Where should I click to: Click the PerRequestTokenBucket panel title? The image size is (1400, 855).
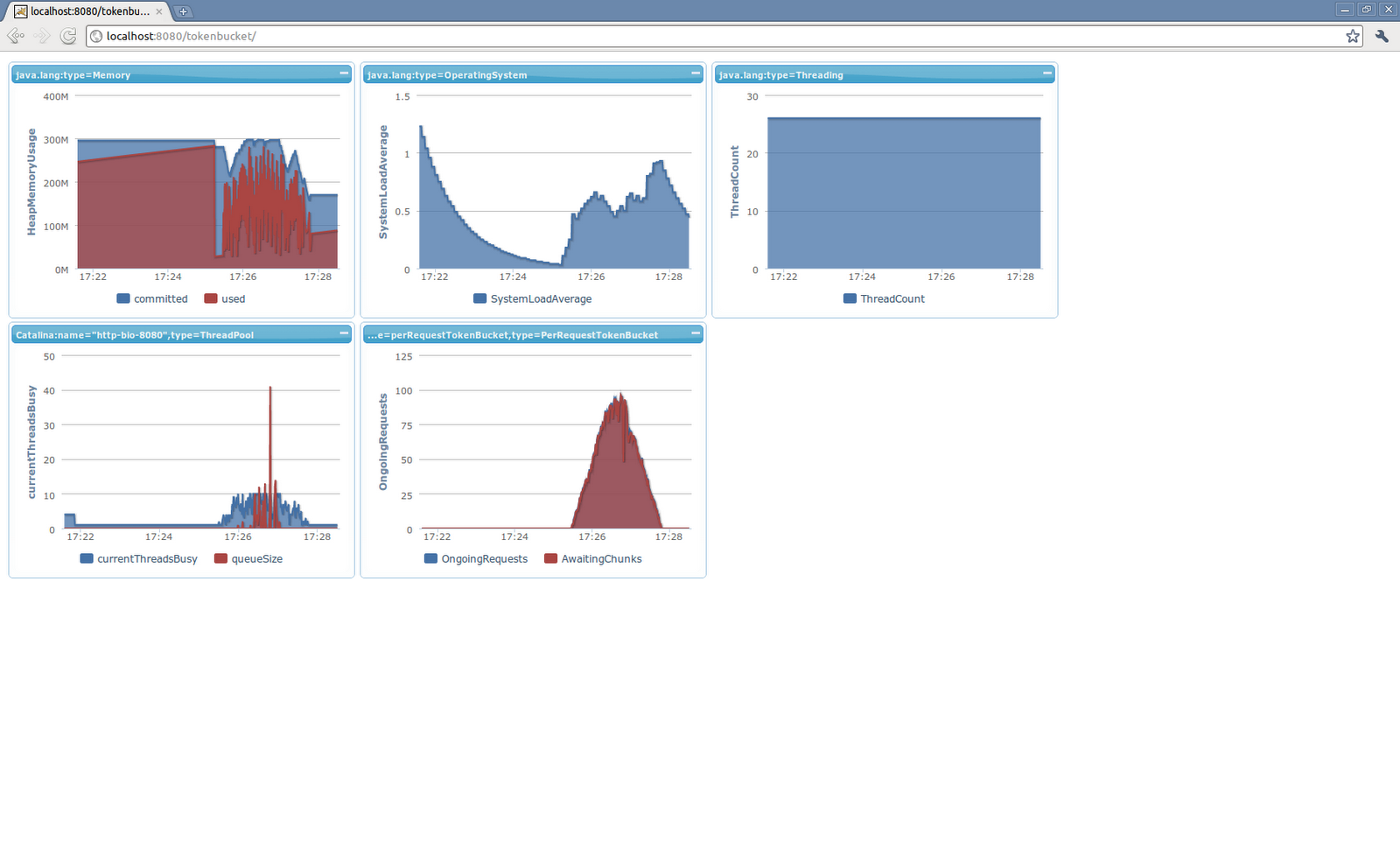click(513, 335)
